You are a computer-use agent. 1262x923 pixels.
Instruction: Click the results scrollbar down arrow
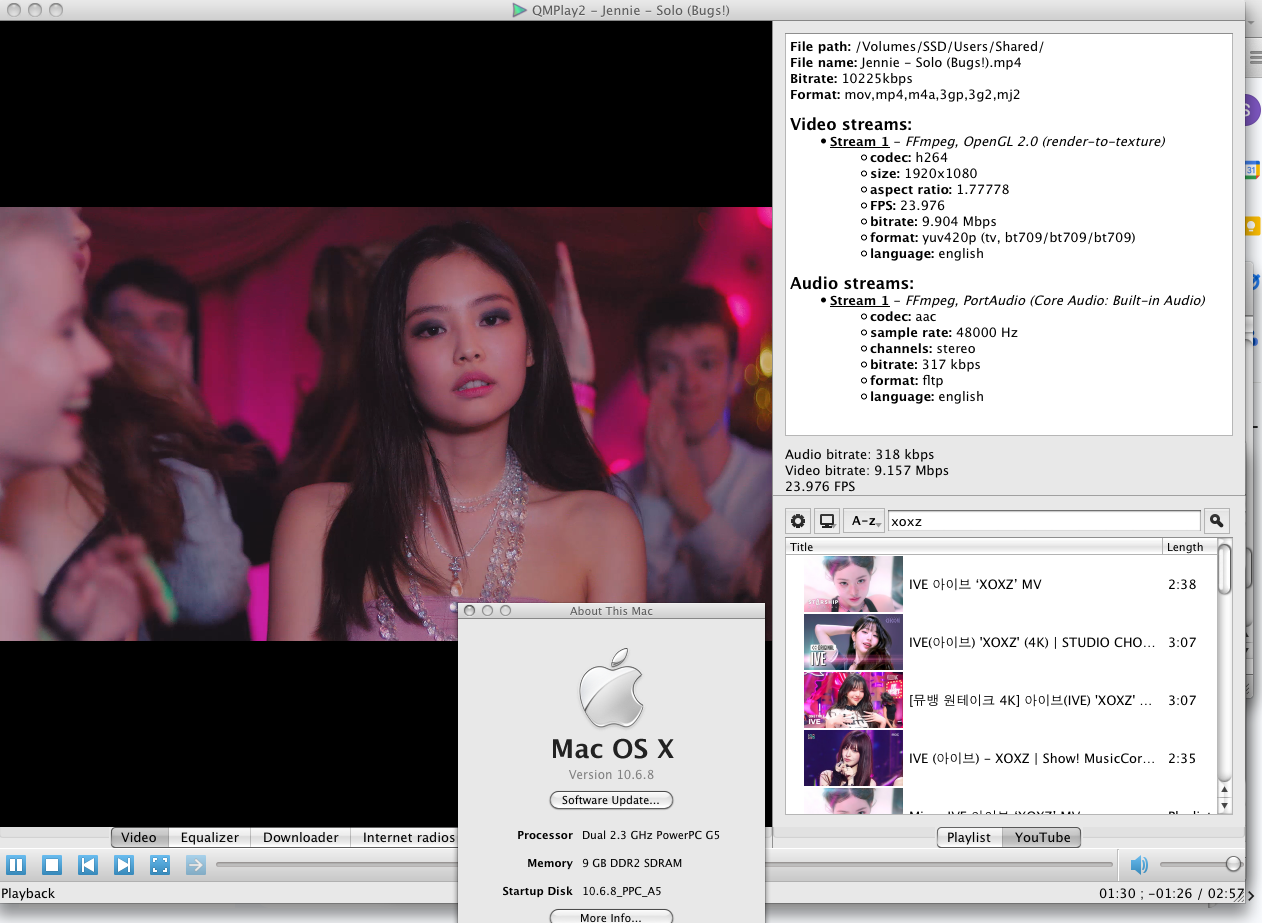pyautogui.click(x=1224, y=805)
